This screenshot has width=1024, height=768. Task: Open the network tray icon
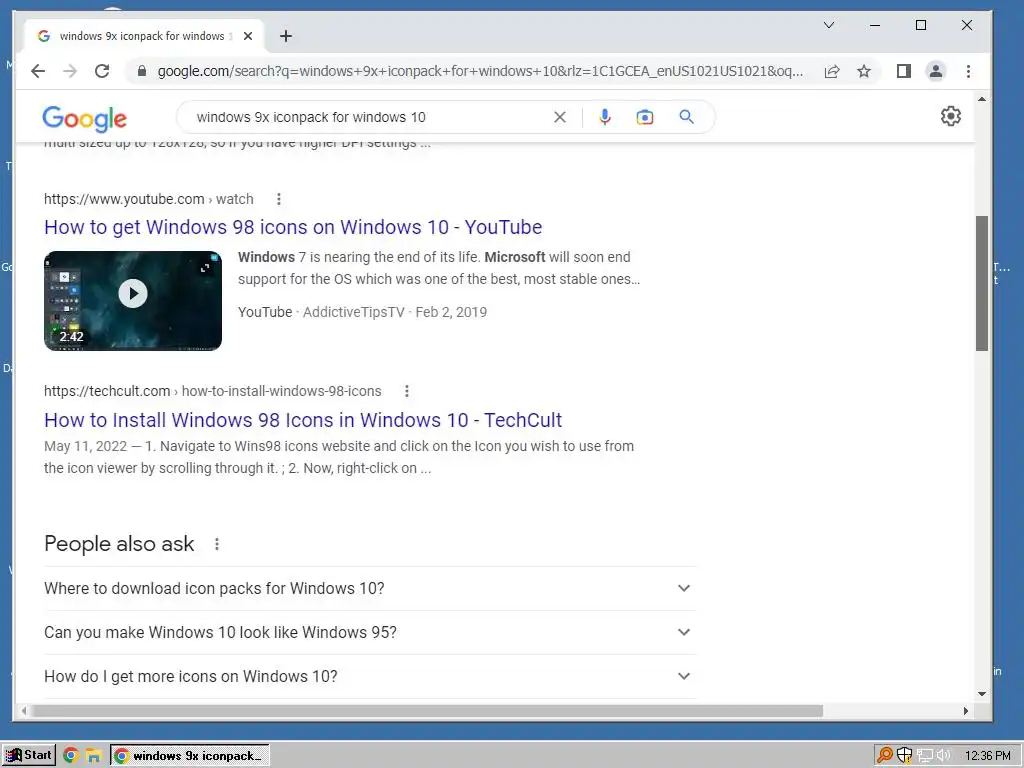pos(924,756)
